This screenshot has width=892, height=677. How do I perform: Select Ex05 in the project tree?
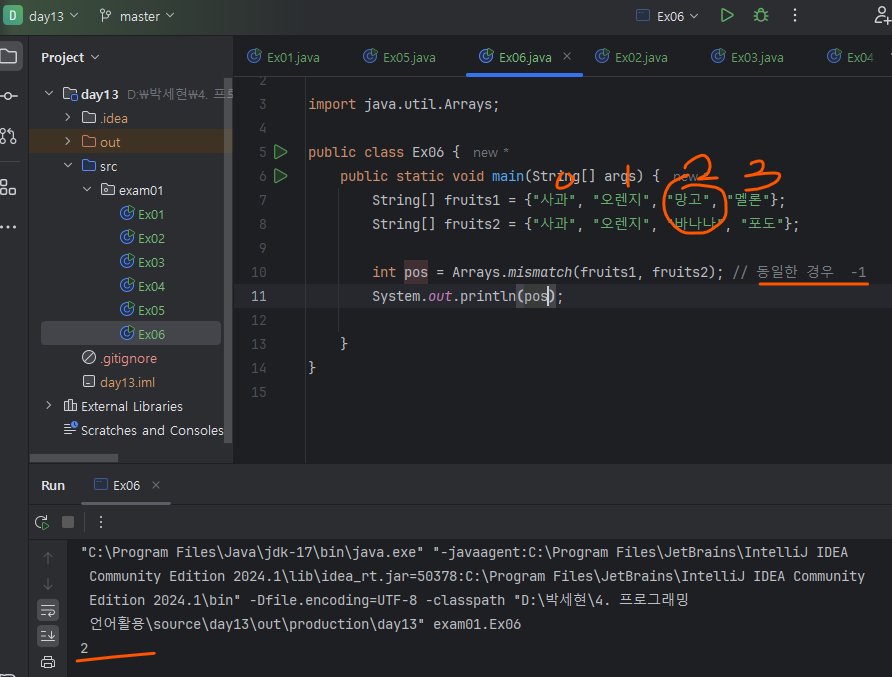tap(142, 310)
